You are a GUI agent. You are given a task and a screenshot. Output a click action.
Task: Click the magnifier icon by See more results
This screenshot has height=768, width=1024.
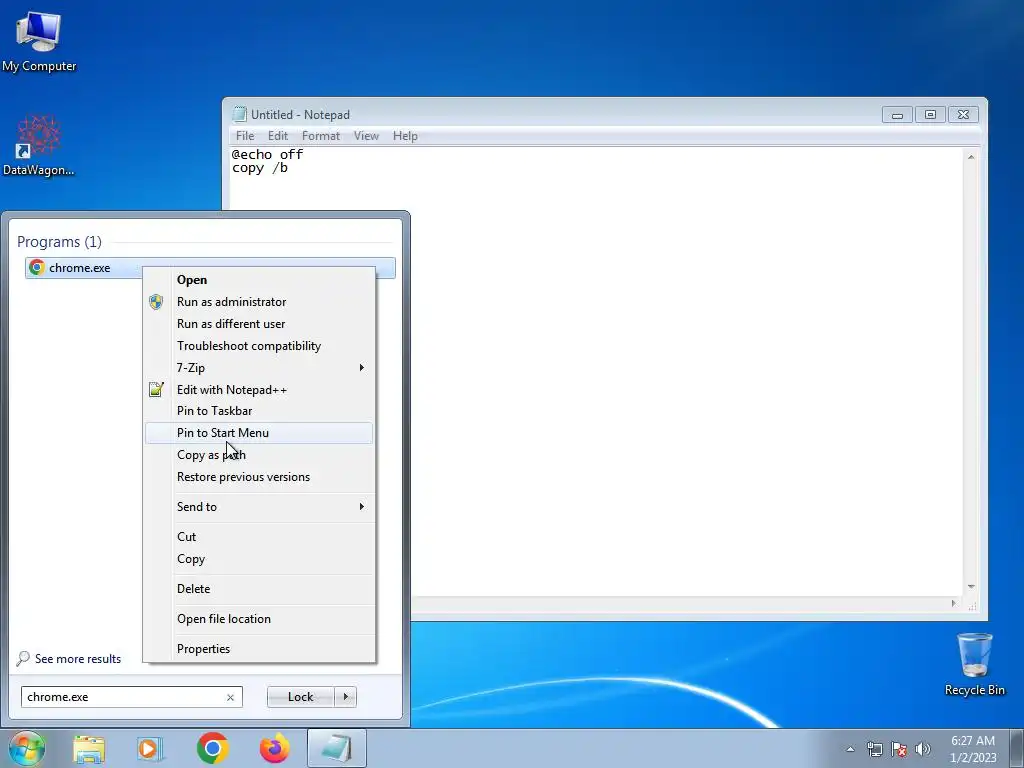(x=24, y=658)
